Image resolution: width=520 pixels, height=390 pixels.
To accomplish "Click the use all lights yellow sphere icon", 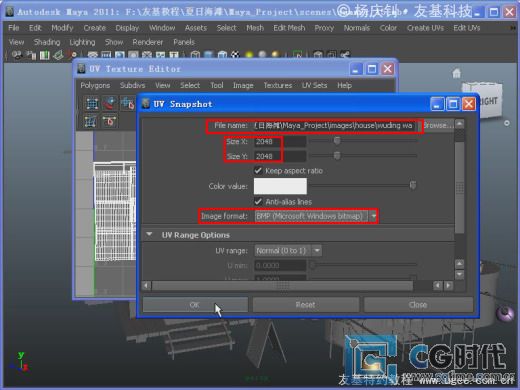I will [x=249, y=55].
